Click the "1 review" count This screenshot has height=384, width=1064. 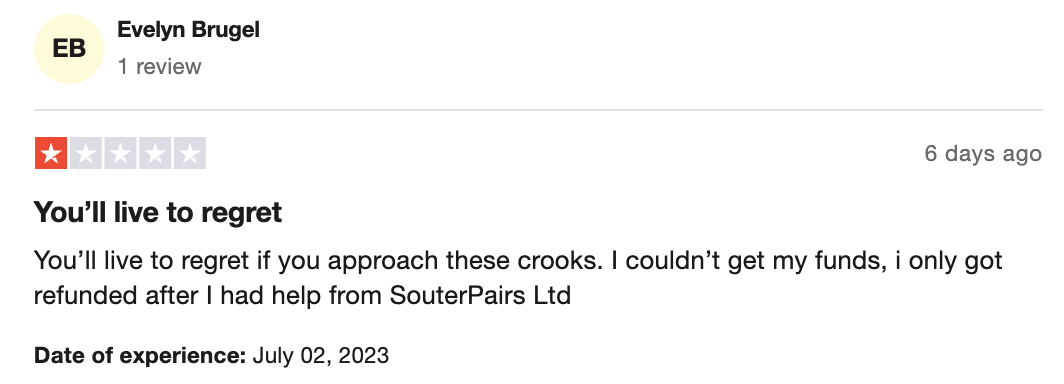click(159, 66)
